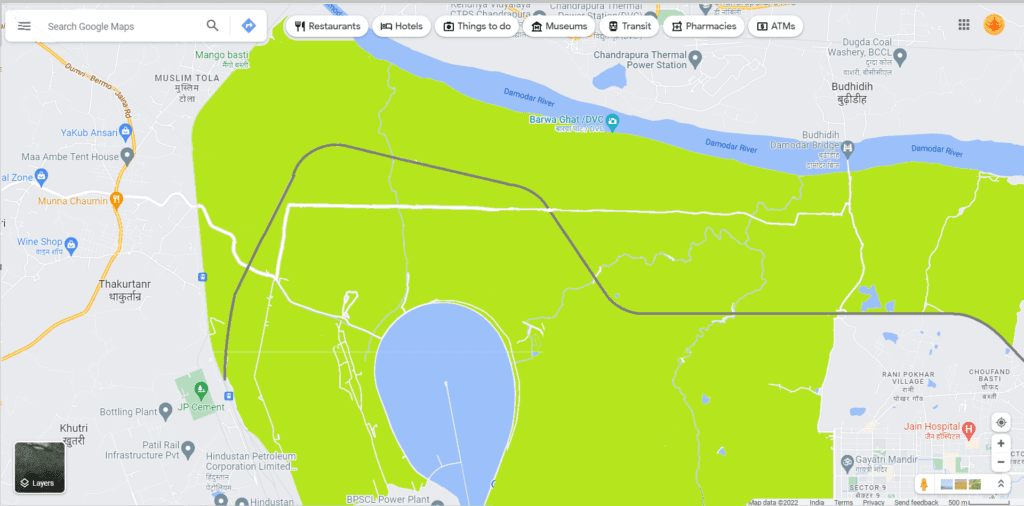The width and height of the screenshot is (1024, 506).
Task: Click train station icon near Thakurtanr
Action: click(202, 276)
